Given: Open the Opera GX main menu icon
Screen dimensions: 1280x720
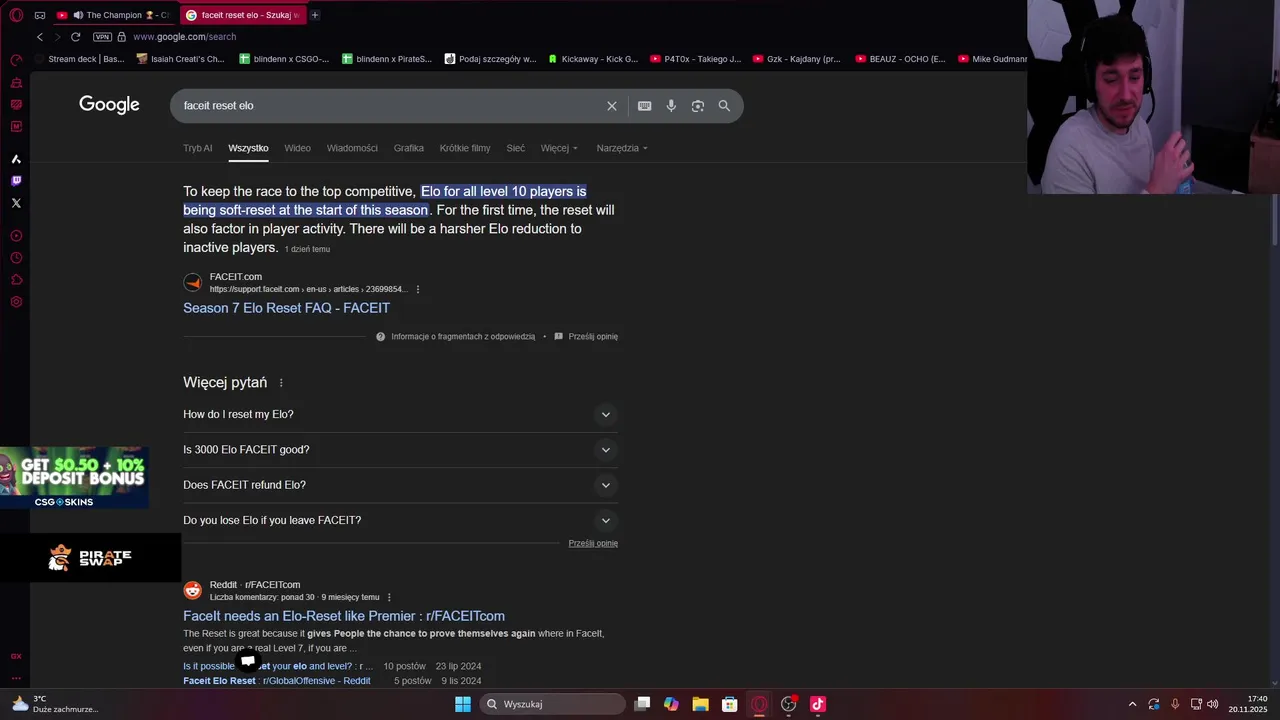Looking at the screenshot, I should 16,15.
